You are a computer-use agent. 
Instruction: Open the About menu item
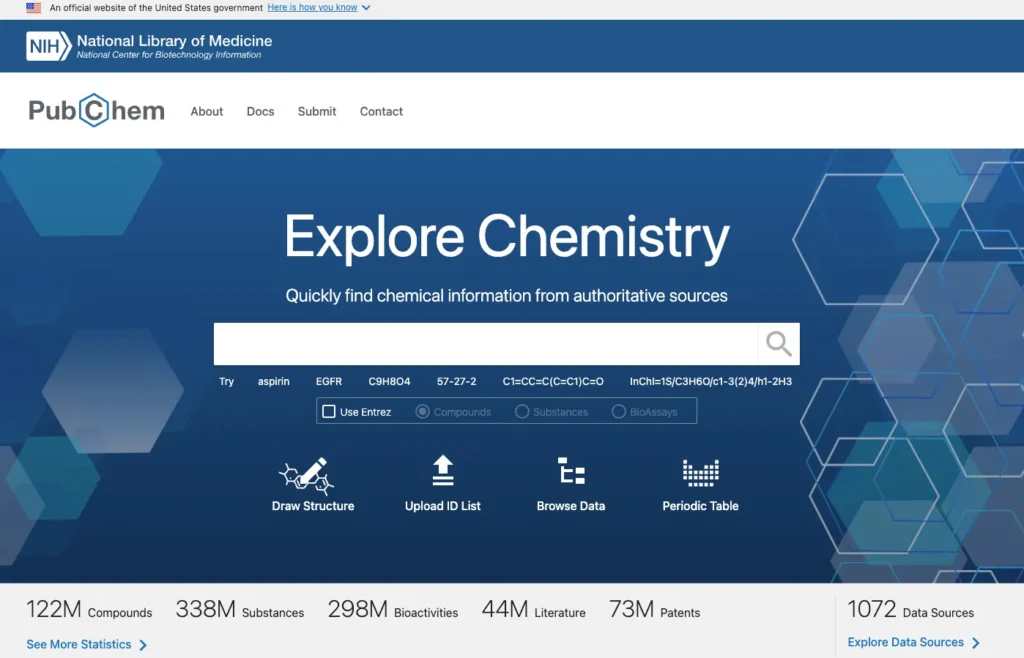tap(207, 112)
